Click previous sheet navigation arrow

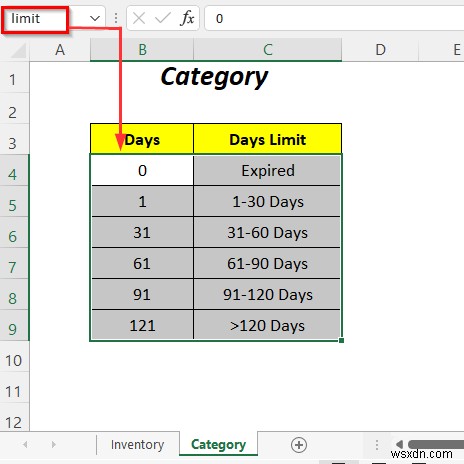pyautogui.click(x=25, y=444)
